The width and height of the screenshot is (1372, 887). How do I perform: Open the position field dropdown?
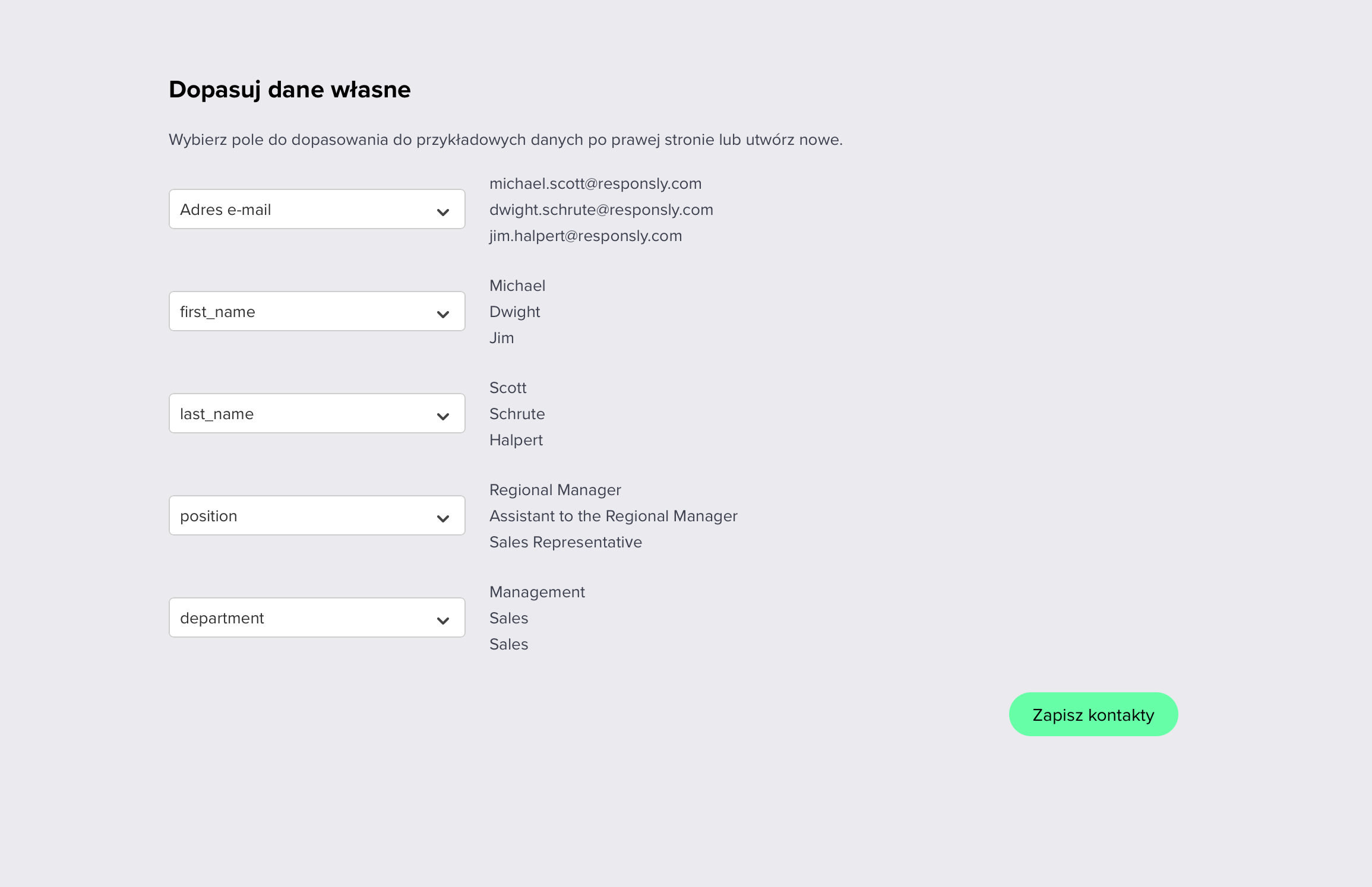(x=316, y=515)
